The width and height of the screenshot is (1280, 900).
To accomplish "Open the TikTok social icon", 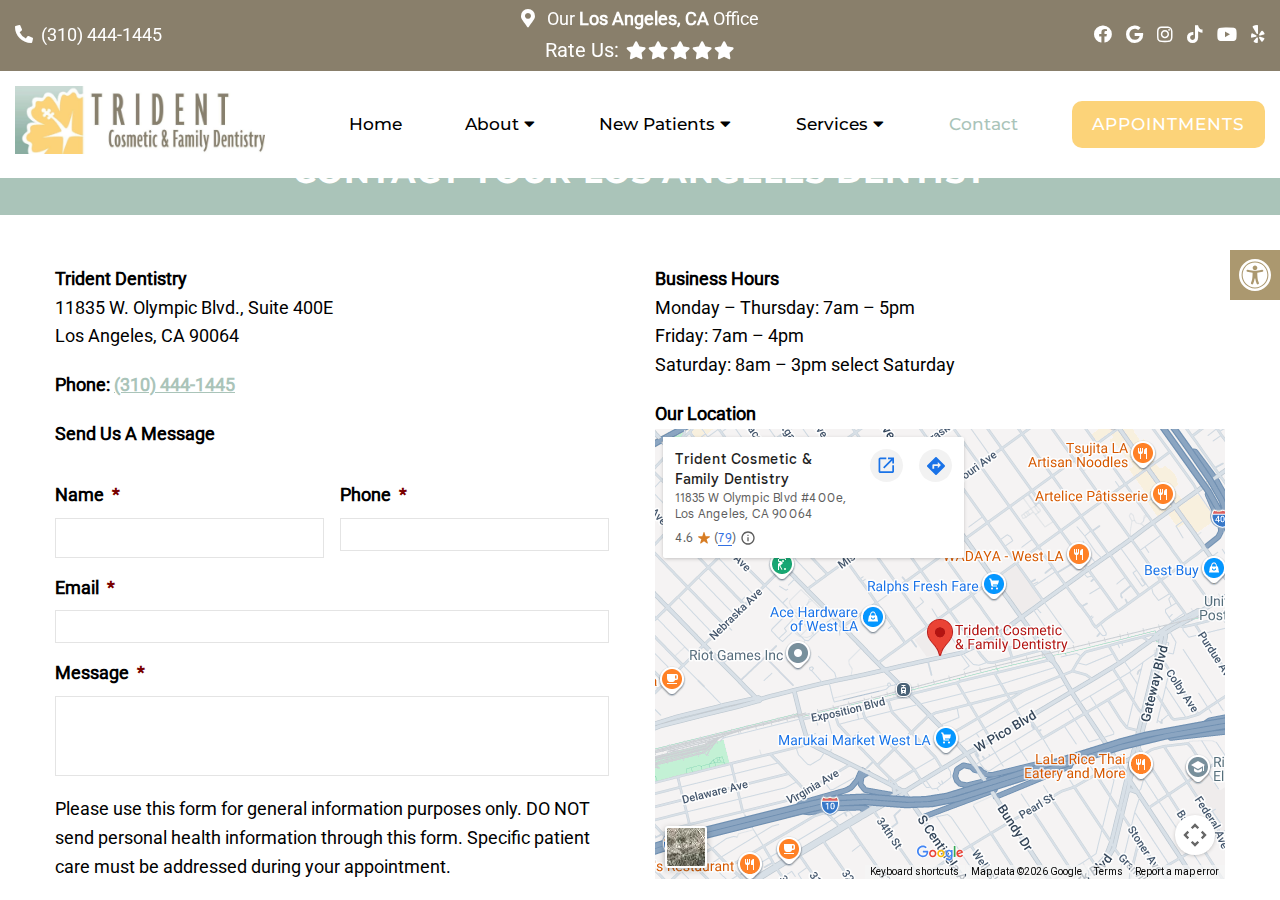I will click(1195, 34).
